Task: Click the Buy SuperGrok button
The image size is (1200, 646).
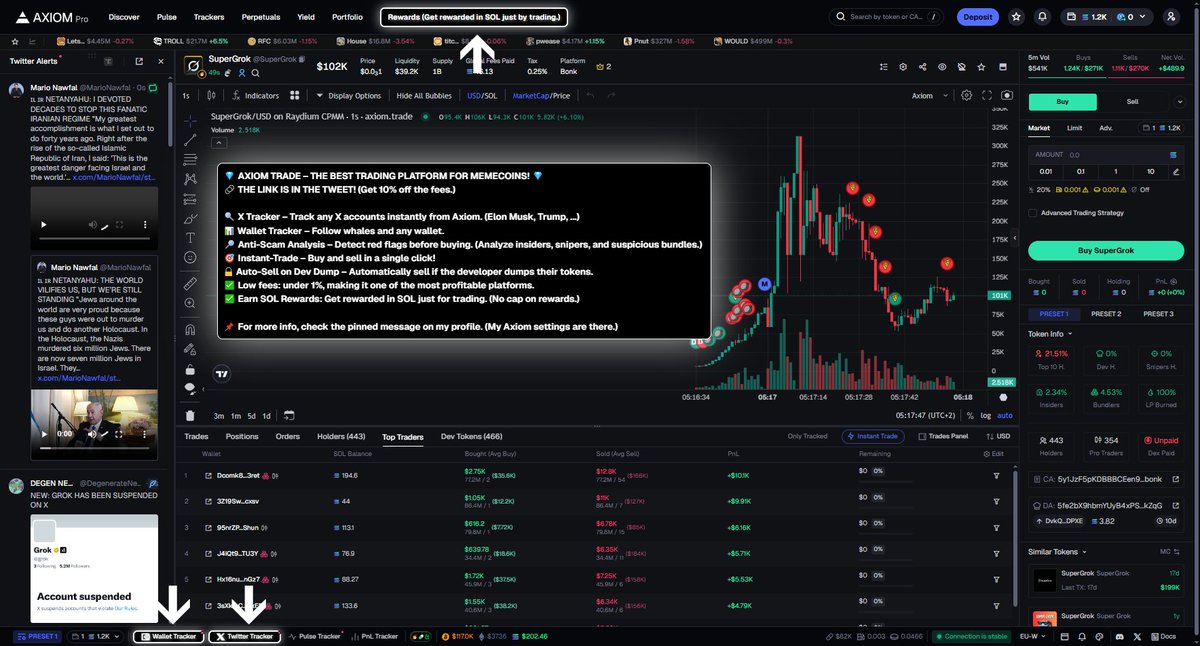Action: point(1107,249)
